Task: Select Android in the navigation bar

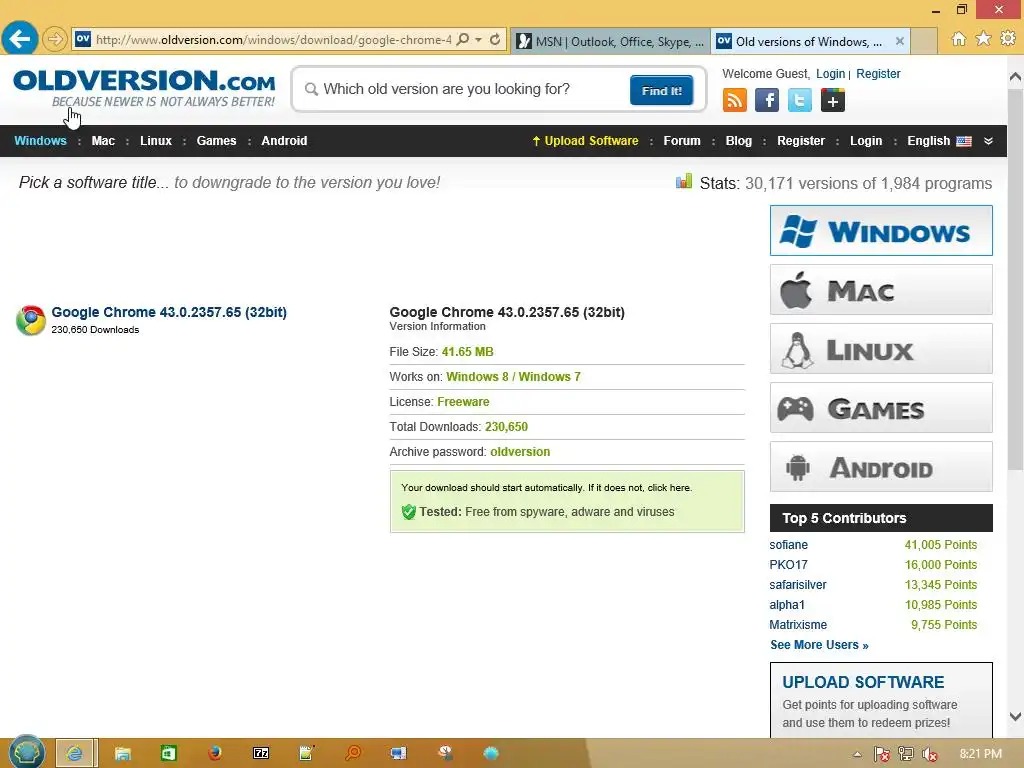Action: [x=284, y=141]
